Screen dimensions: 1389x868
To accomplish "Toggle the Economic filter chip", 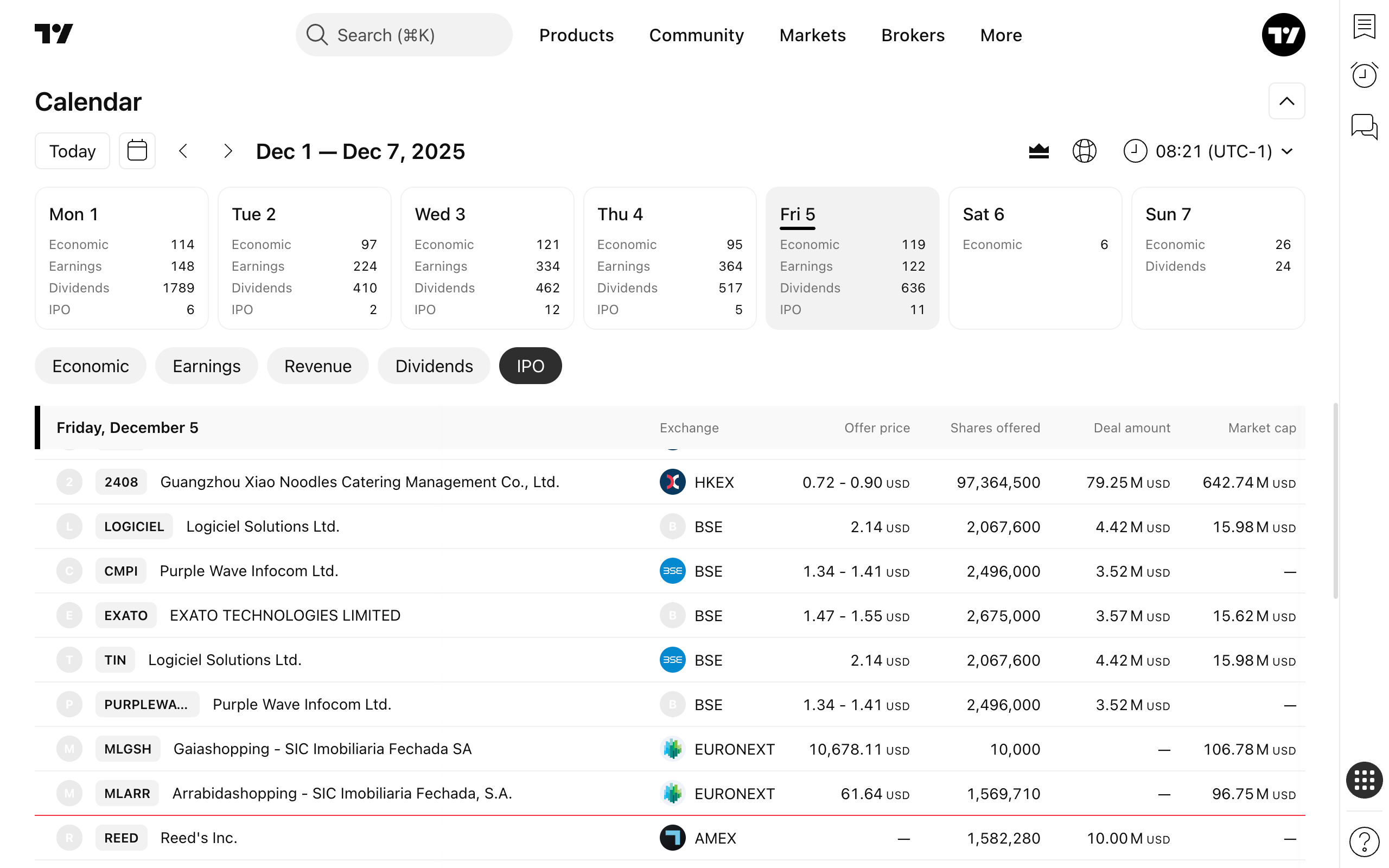I will click(90, 366).
